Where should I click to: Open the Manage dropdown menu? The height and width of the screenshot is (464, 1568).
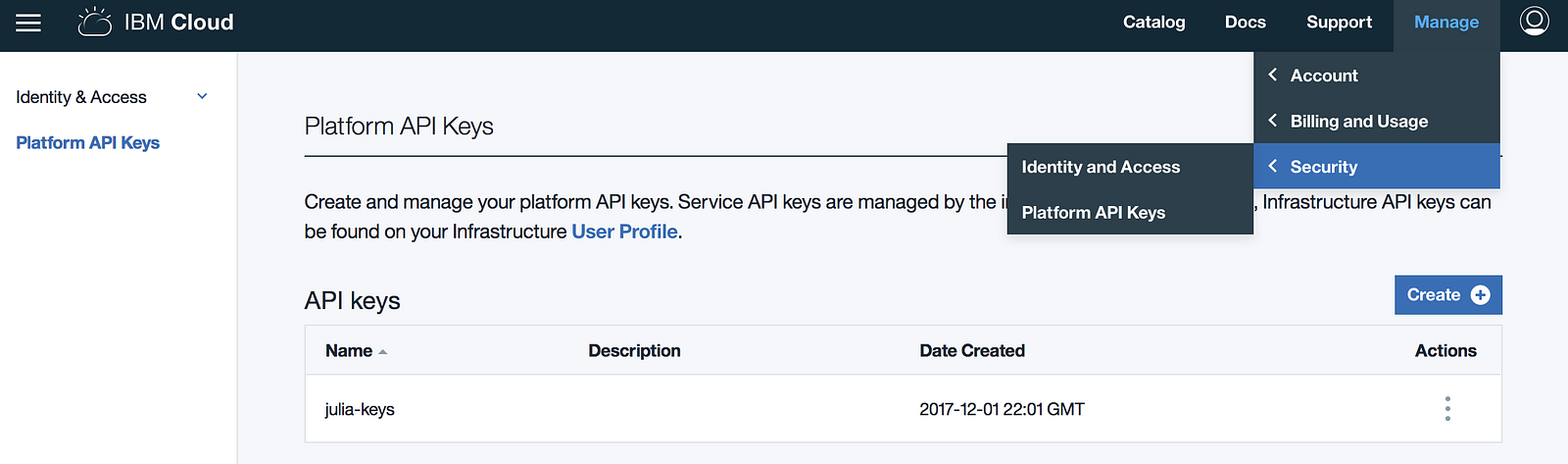coord(1445,23)
